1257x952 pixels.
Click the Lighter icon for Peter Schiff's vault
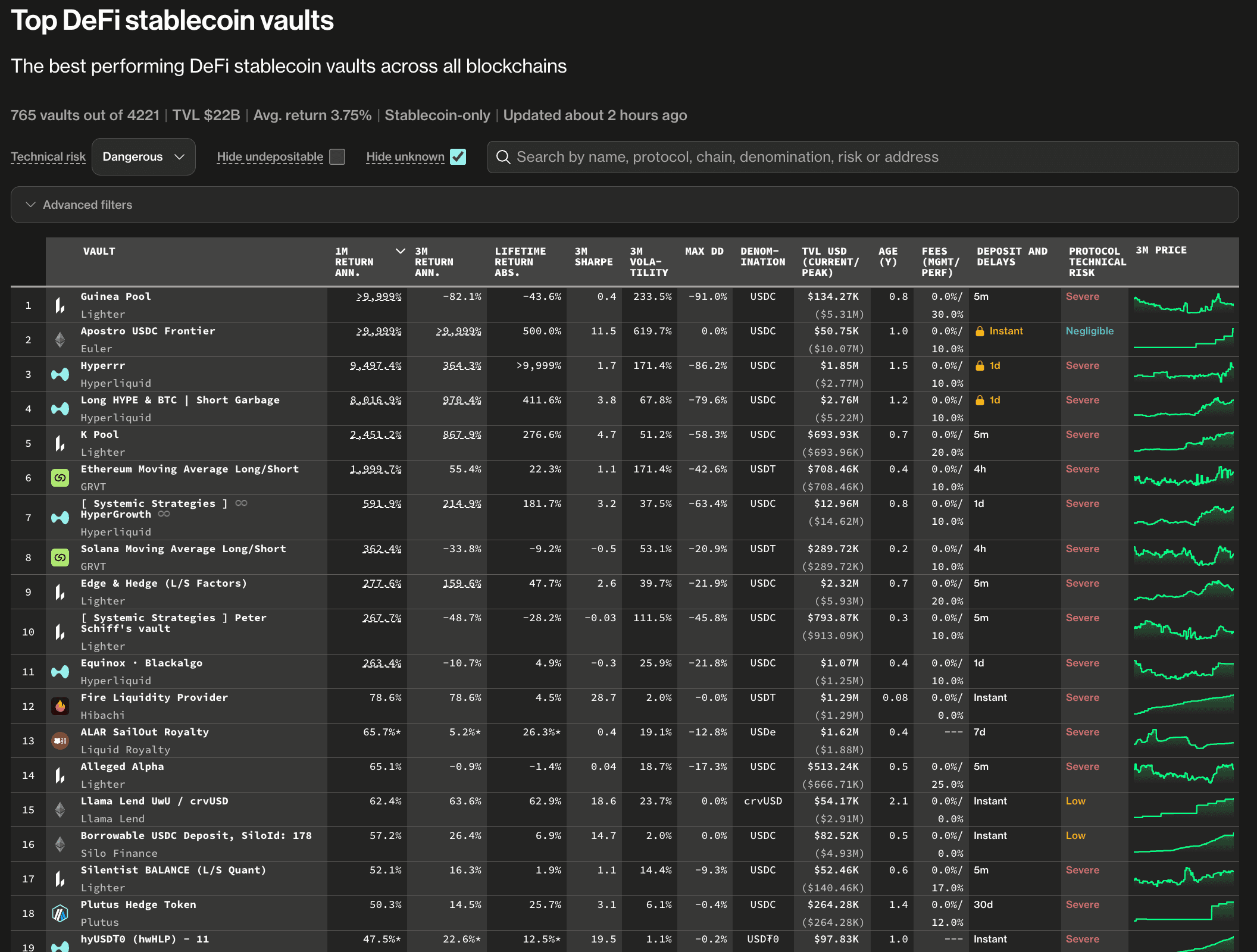coord(60,632)
